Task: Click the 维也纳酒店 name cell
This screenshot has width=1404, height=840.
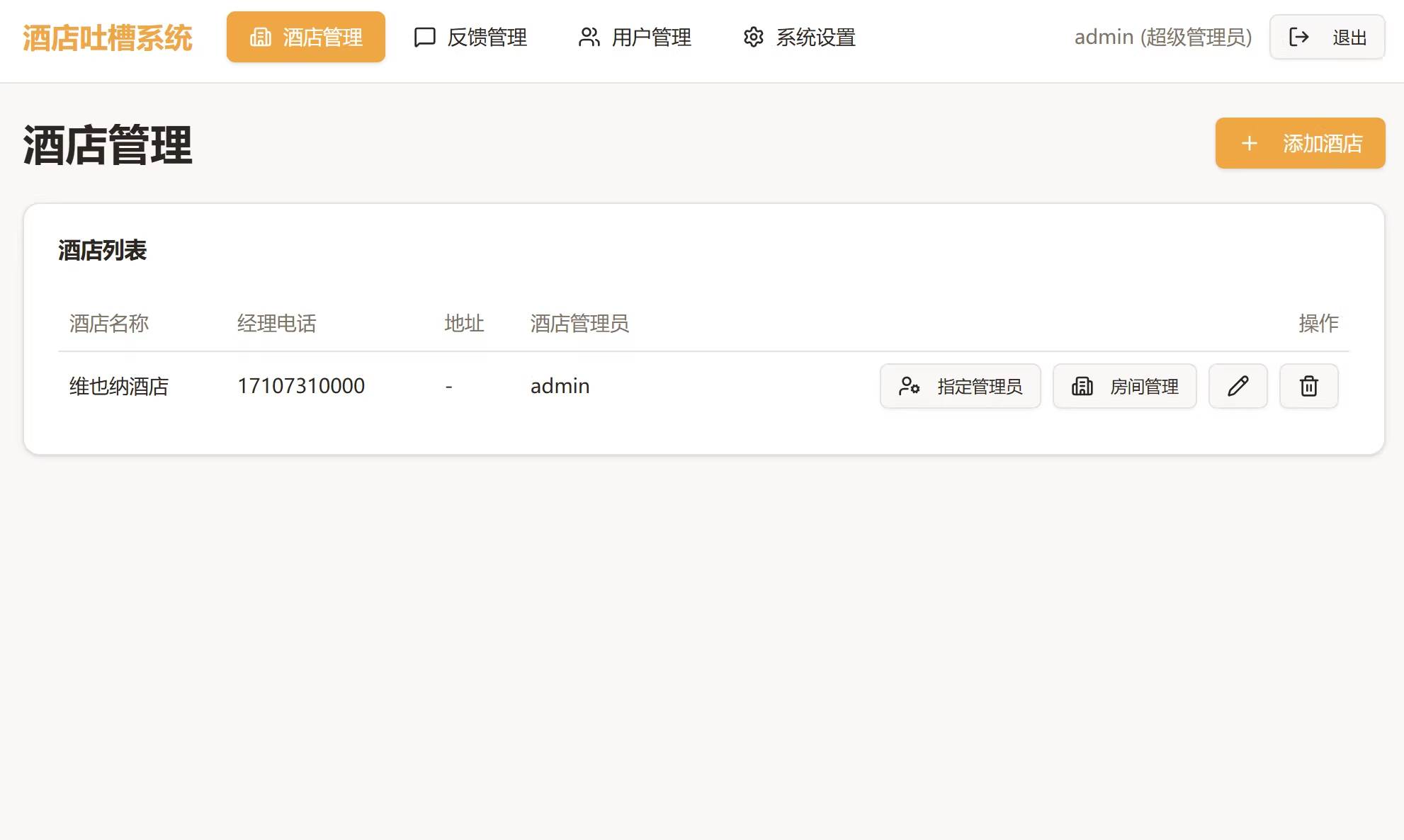Action: tap(119, 386)
